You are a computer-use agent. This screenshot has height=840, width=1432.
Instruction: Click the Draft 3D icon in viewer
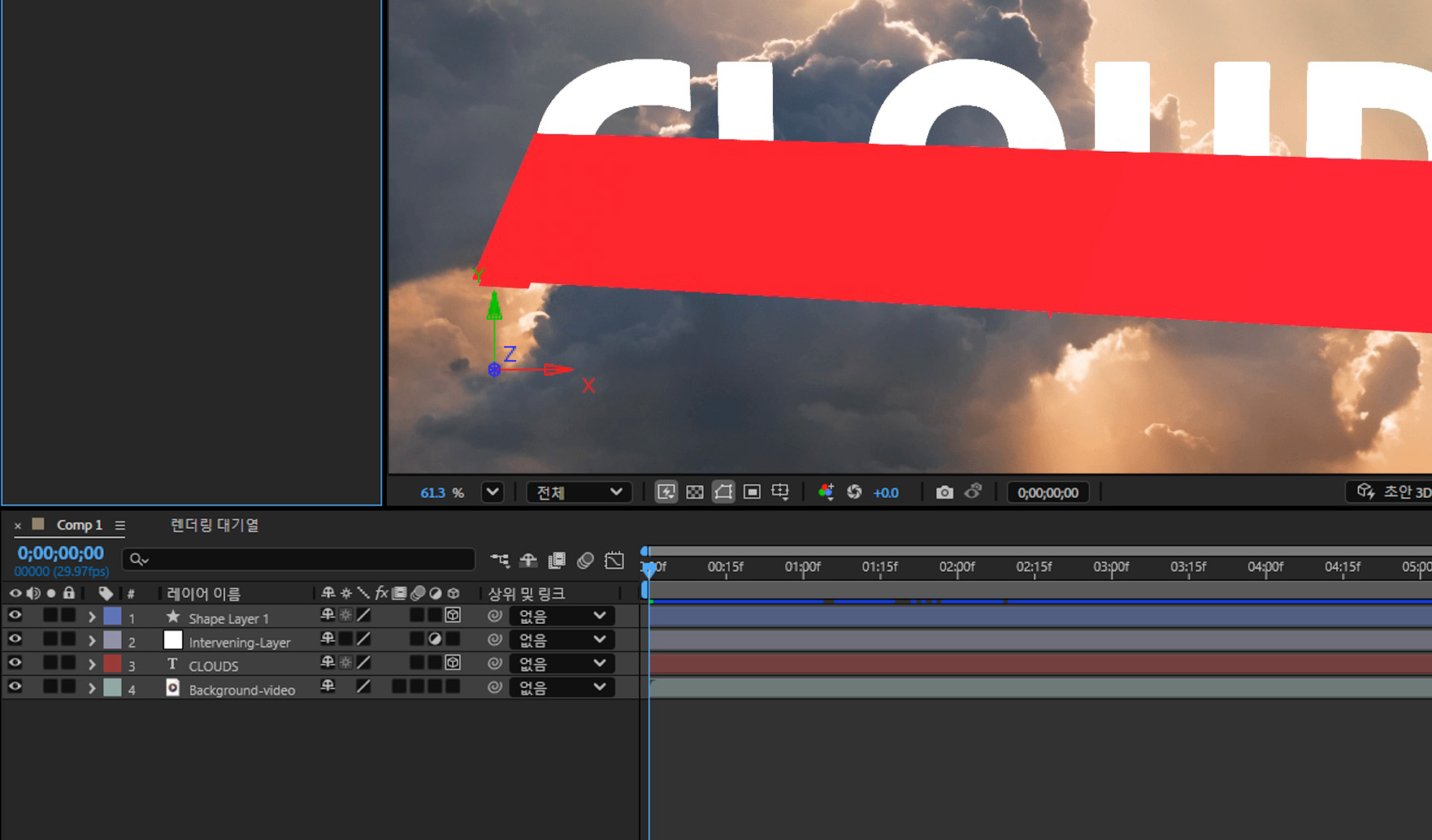click(x=1365, y=491)
